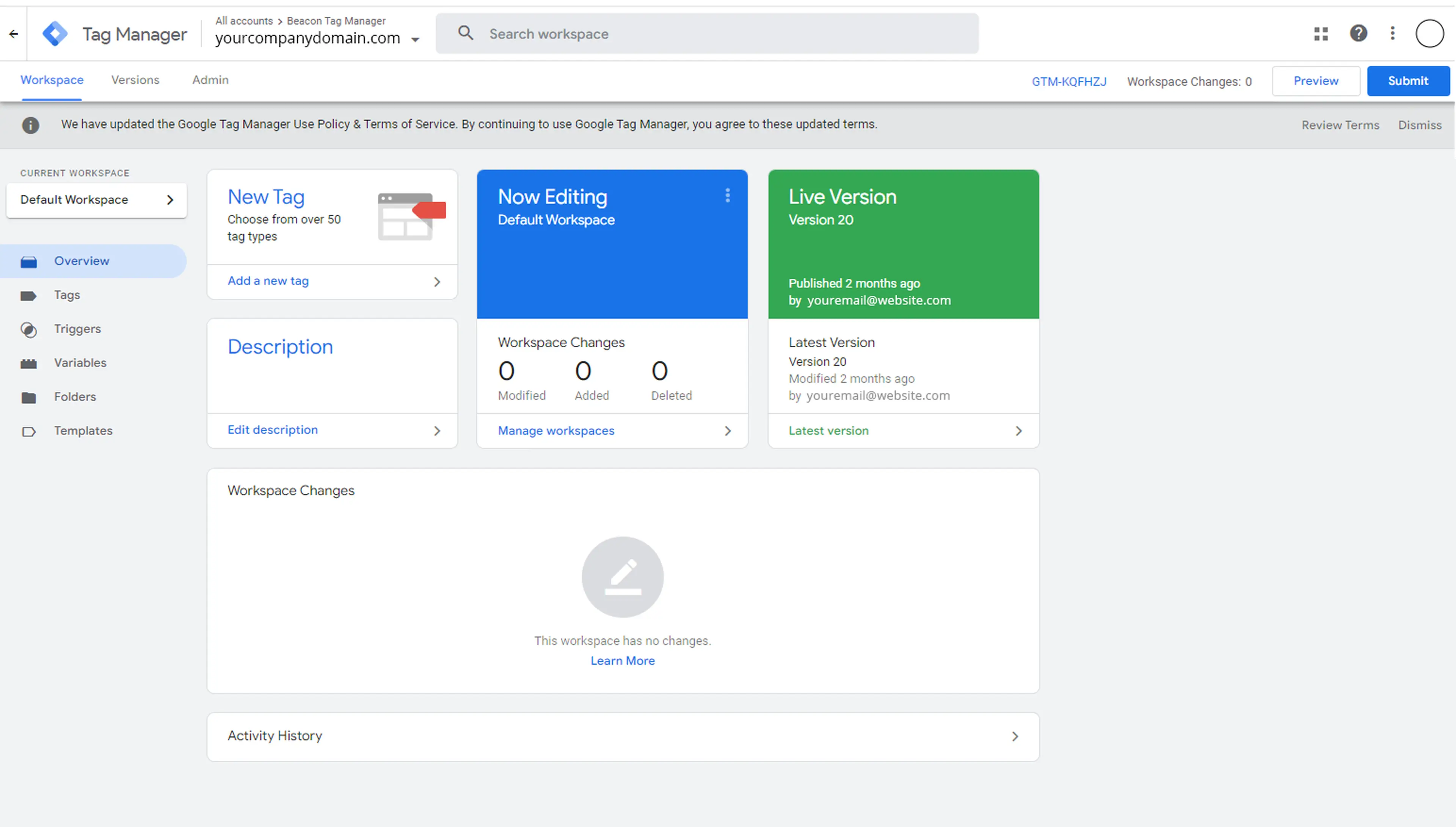Click the Live Version heading

pyautogui.click(x=842, y=197)
